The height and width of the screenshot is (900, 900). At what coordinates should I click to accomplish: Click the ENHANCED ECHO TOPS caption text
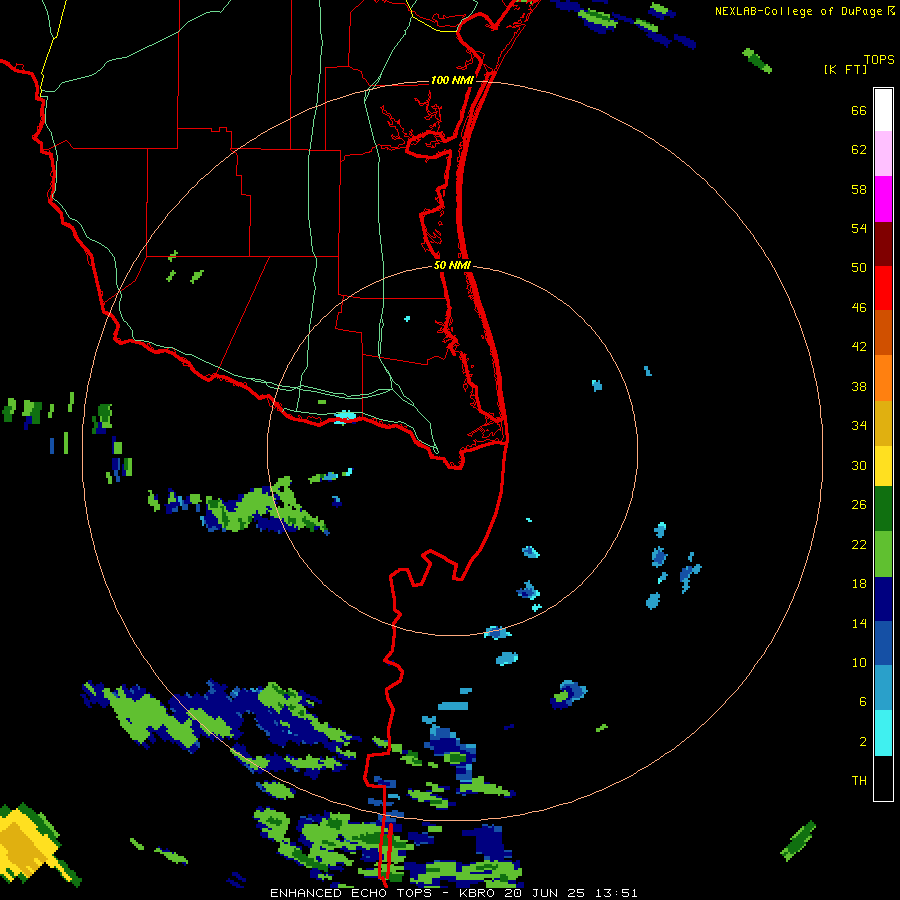point(355,893)
